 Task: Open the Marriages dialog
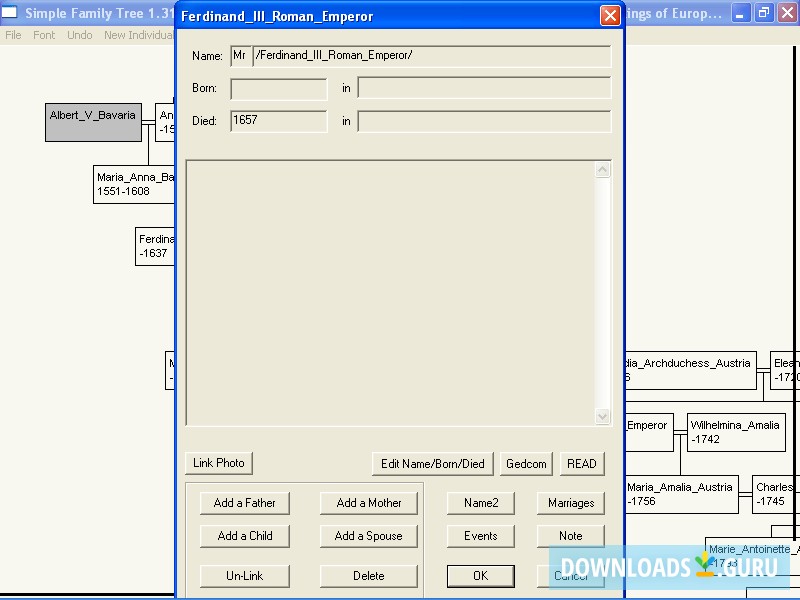pos(571,503)
